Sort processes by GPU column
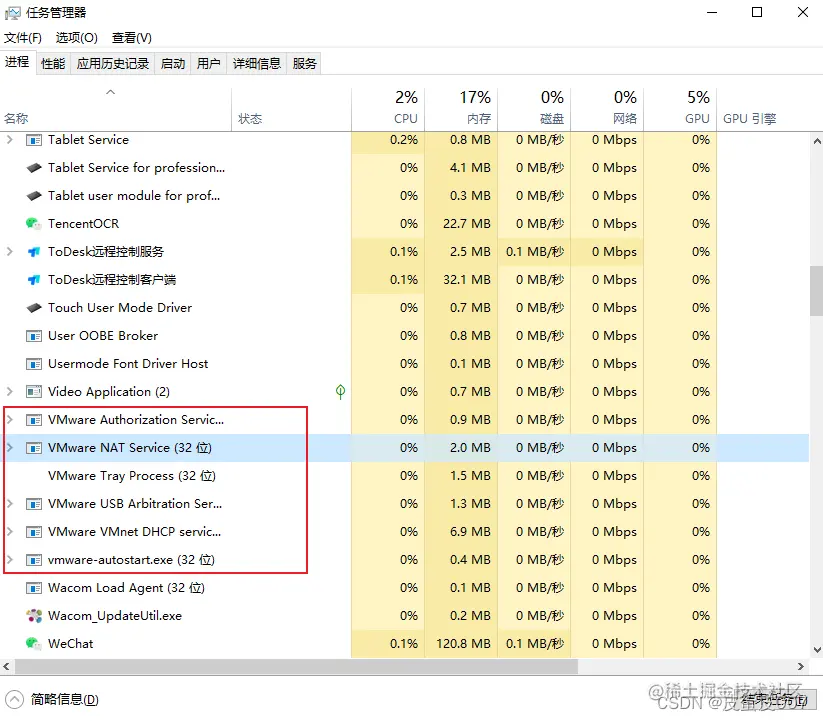This screenshot has height=721, width=823. [x=680, y=110]
